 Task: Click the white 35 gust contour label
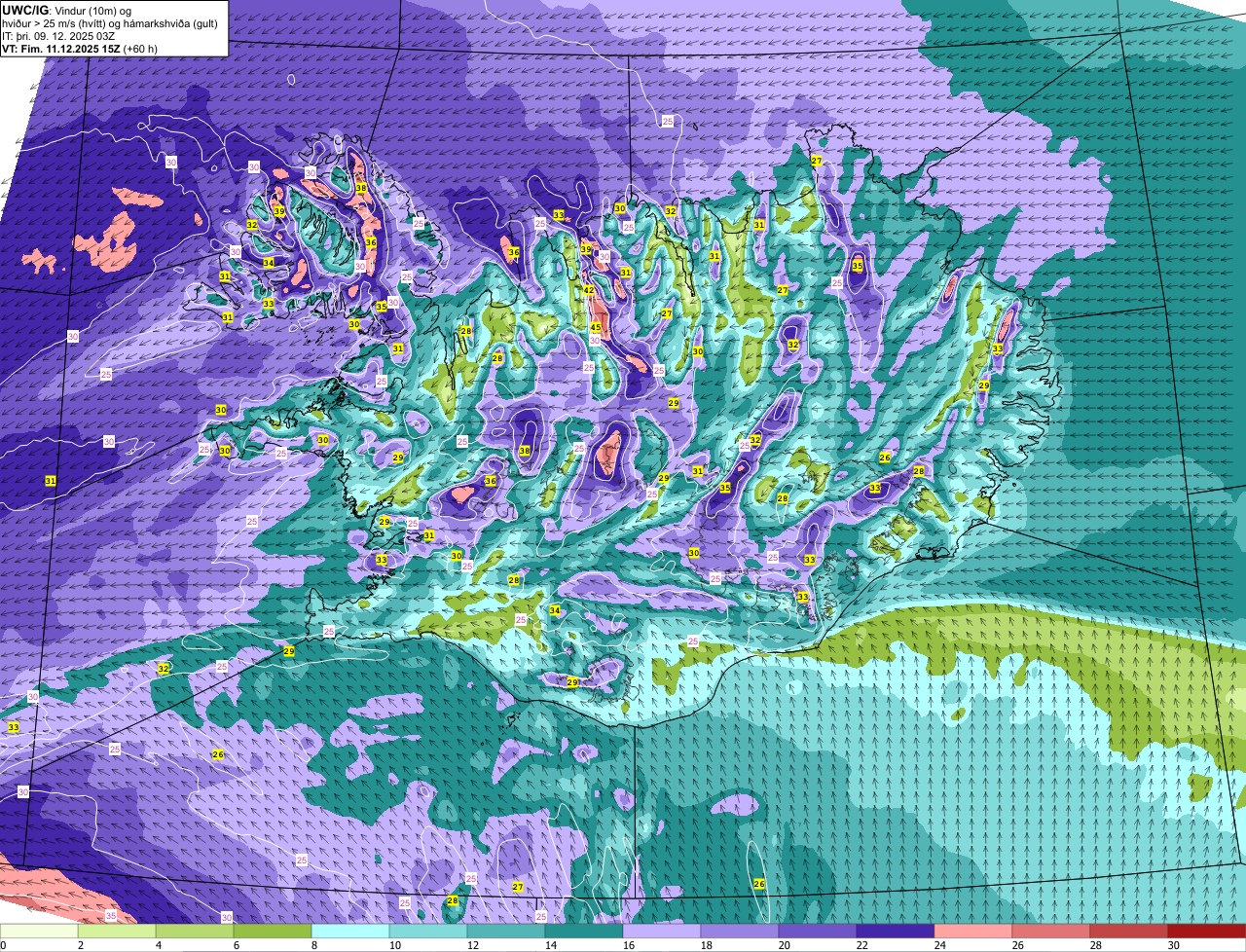[110, 917]
